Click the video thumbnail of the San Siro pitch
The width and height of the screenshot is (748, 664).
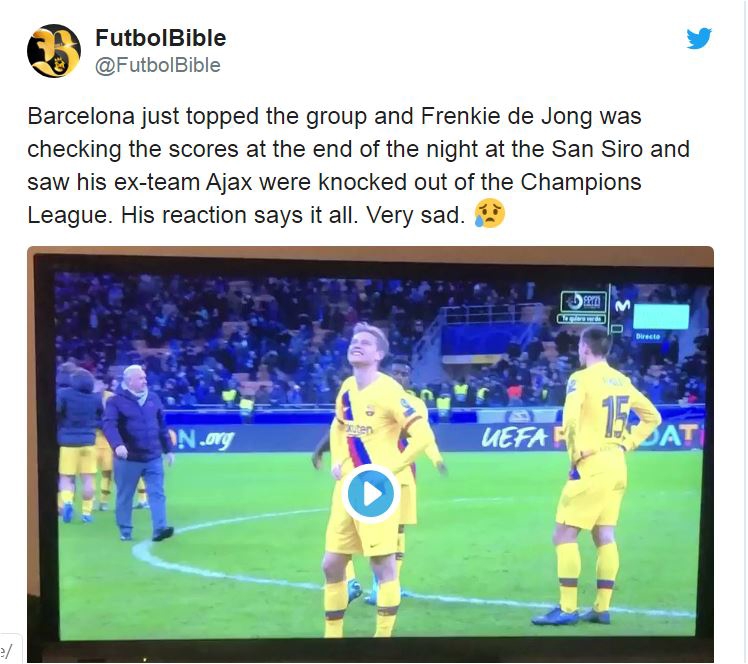point(371,454)
